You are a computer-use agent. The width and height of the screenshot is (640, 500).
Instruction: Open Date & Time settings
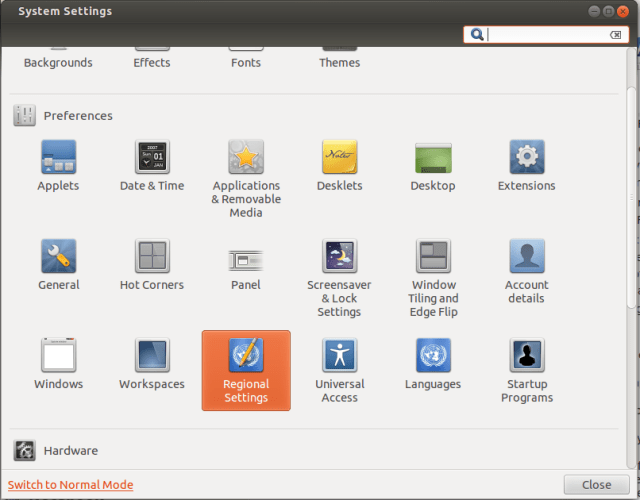(152, 158)
